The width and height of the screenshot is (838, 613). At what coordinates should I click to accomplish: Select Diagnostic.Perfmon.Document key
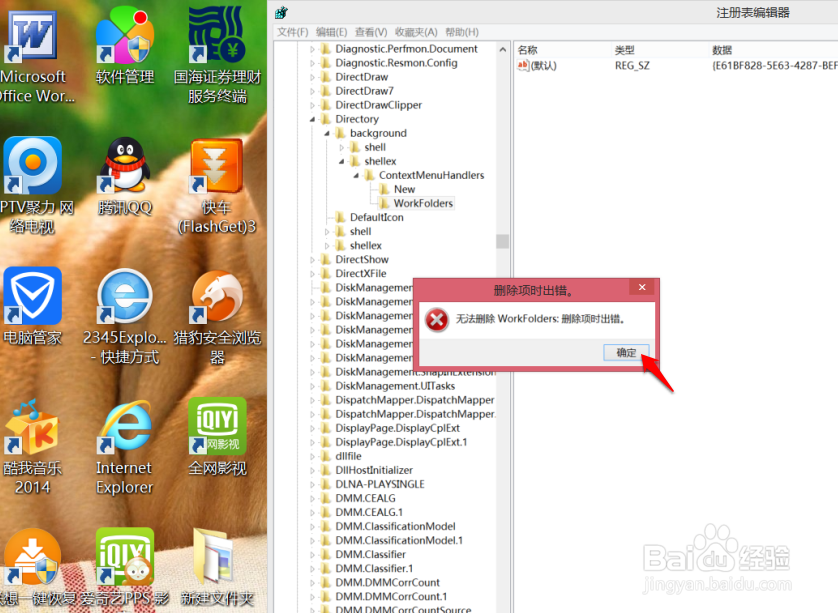406,49
